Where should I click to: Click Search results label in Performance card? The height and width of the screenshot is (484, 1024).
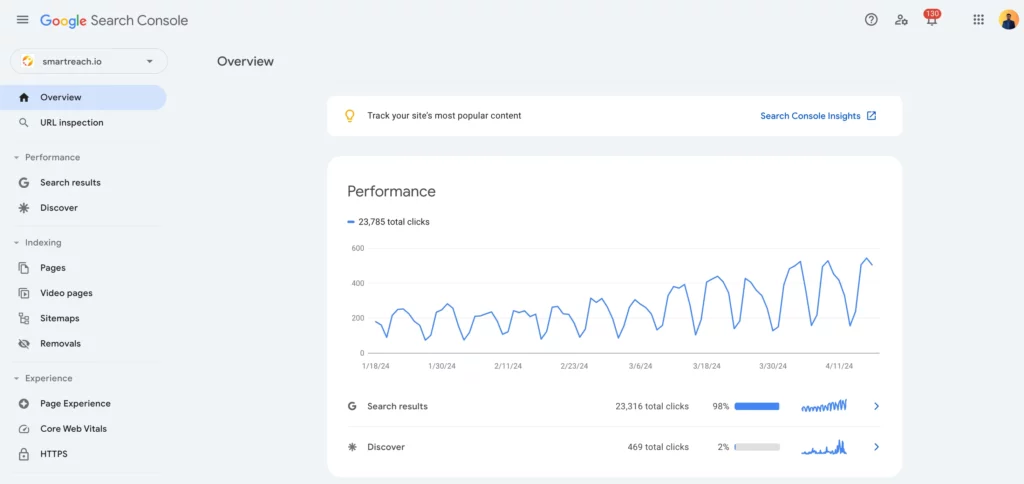click(x=397, y=406)
